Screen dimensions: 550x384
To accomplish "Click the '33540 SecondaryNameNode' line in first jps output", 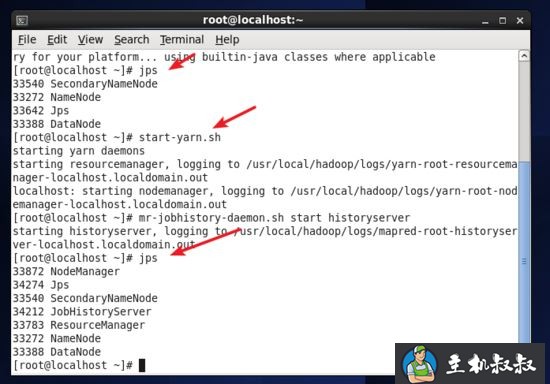I will click(85, 84).
